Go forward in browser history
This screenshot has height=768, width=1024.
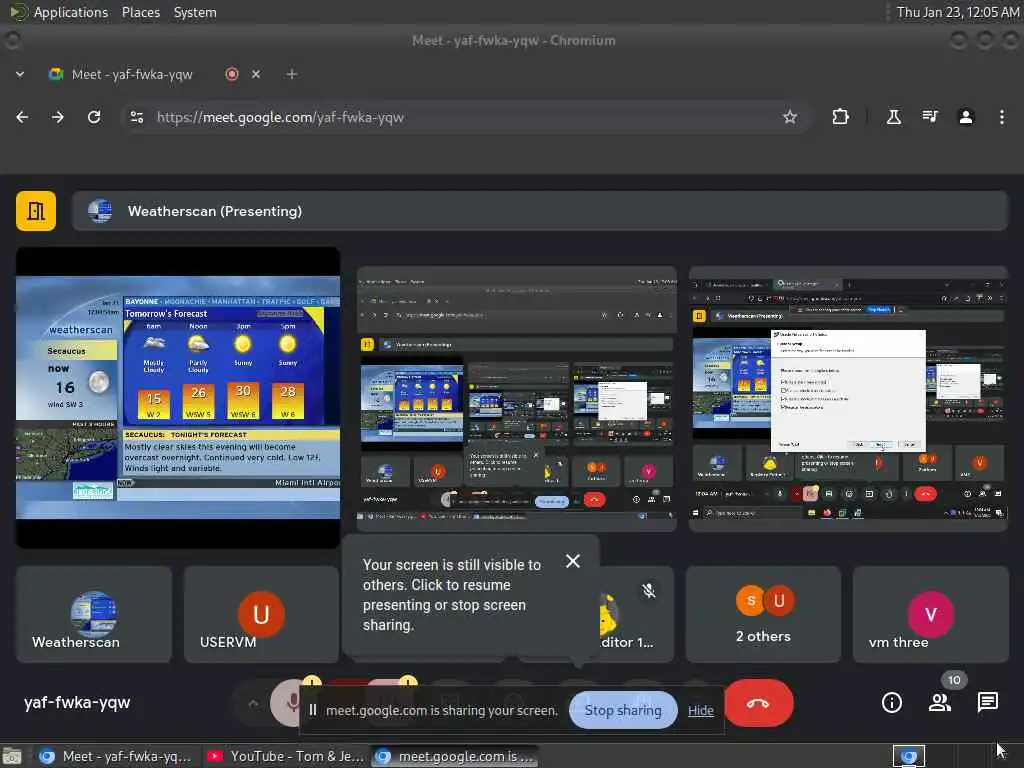point(57,117)
